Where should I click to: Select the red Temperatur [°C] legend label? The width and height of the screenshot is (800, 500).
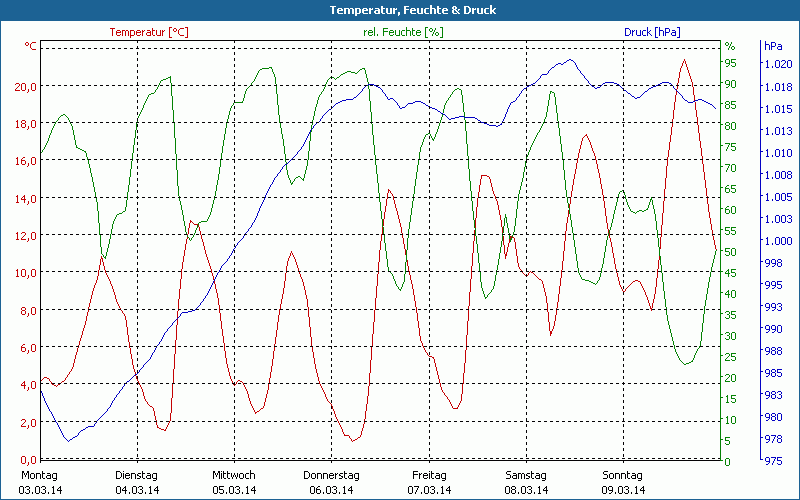[x=149, y=32]
